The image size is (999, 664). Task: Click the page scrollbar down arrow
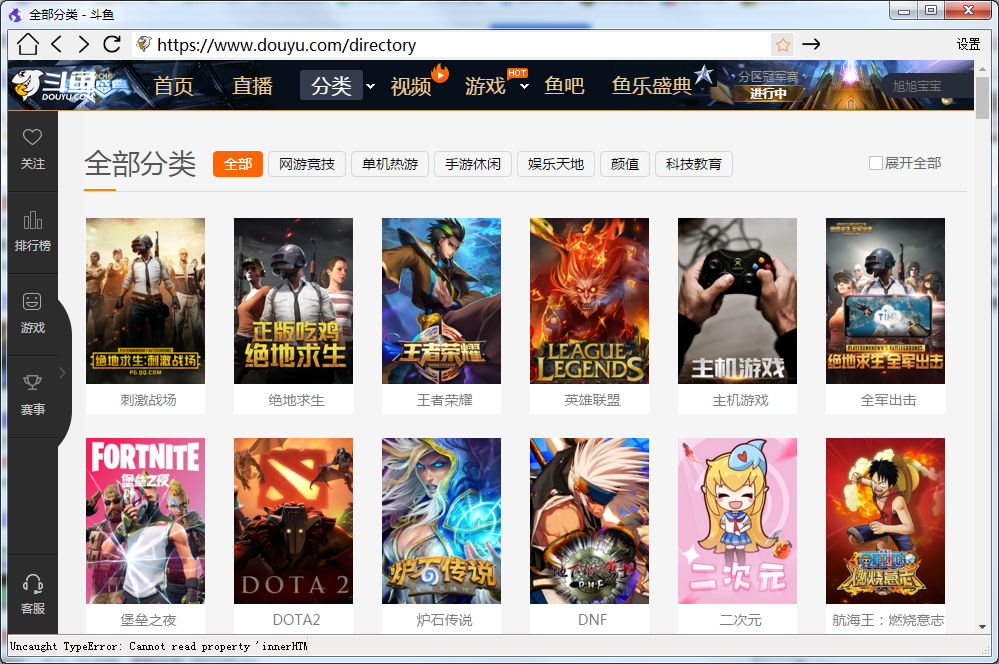tap(982, 627)
